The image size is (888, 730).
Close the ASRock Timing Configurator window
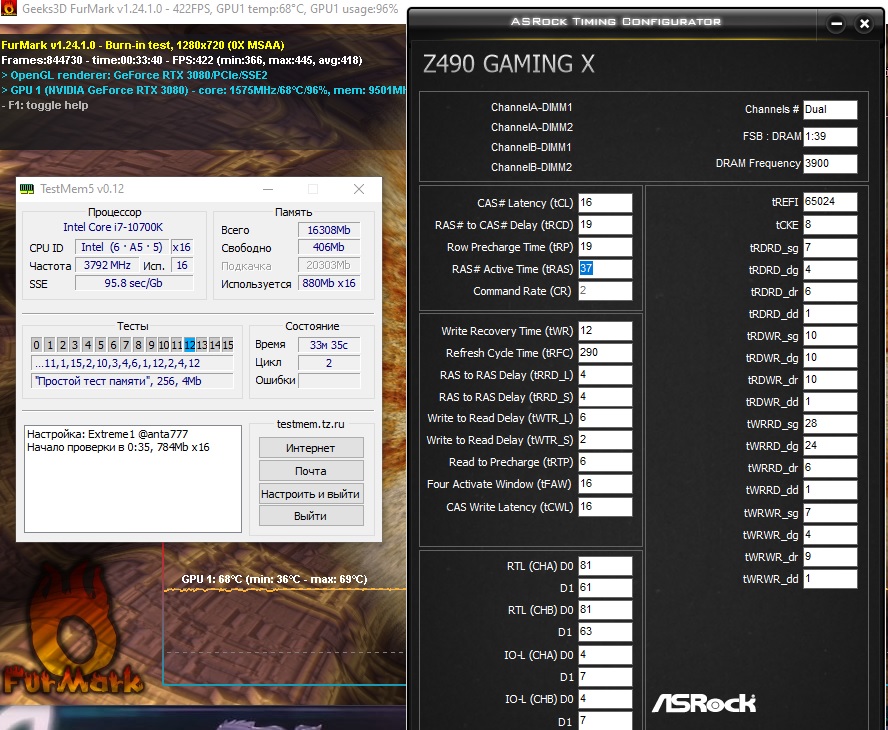[x=864, y=24]
